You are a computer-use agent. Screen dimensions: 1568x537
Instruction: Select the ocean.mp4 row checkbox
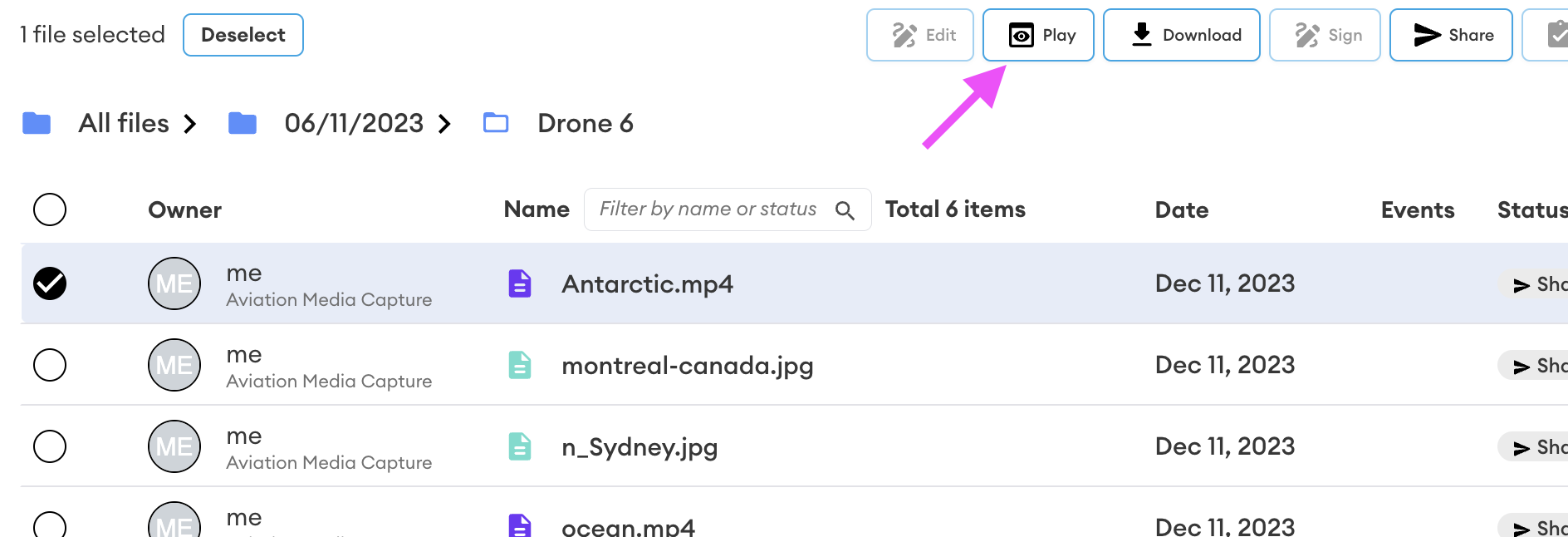[x=50, y=525]
